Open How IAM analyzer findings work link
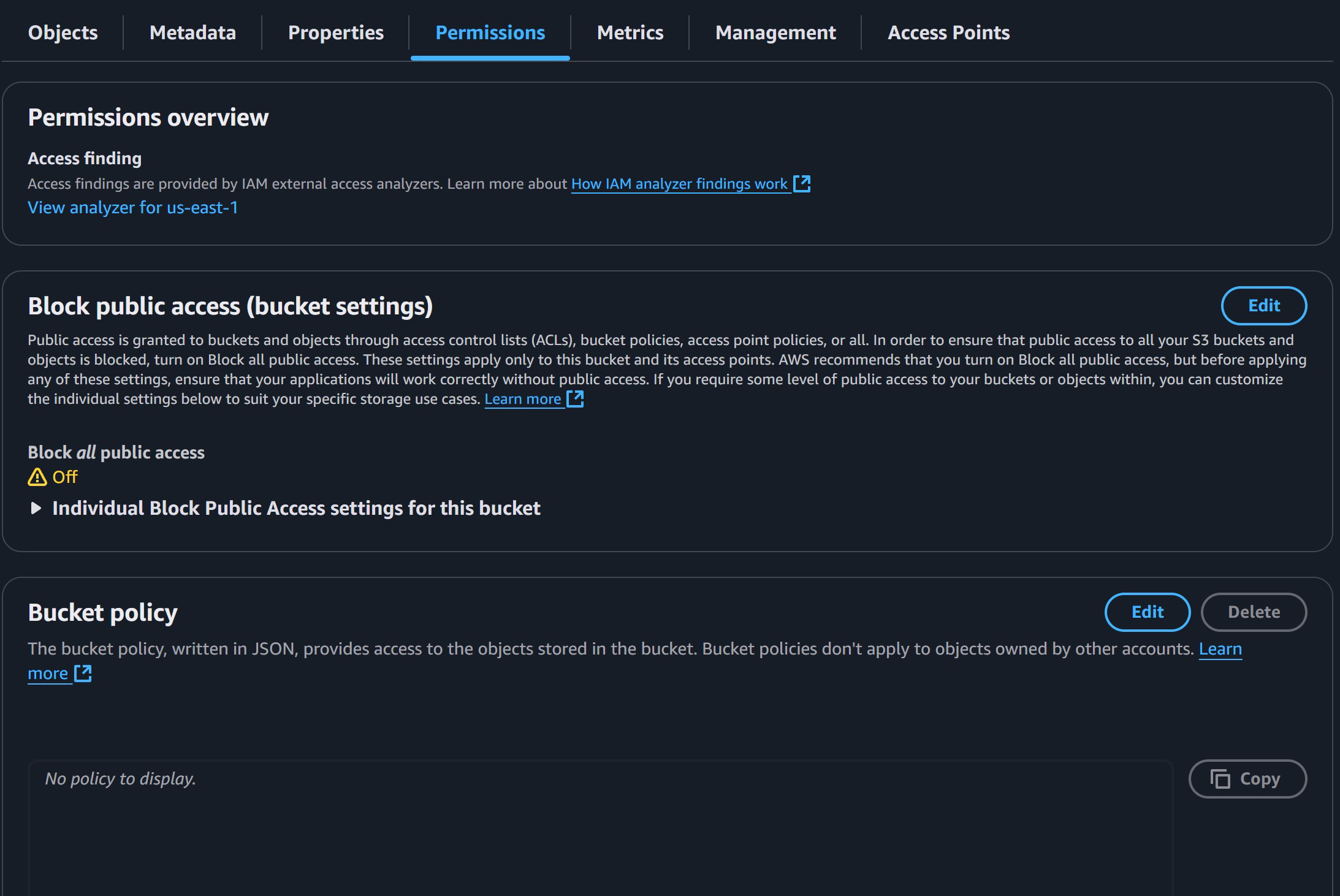The image size is (1340, 896). click(x=679, y=184)
